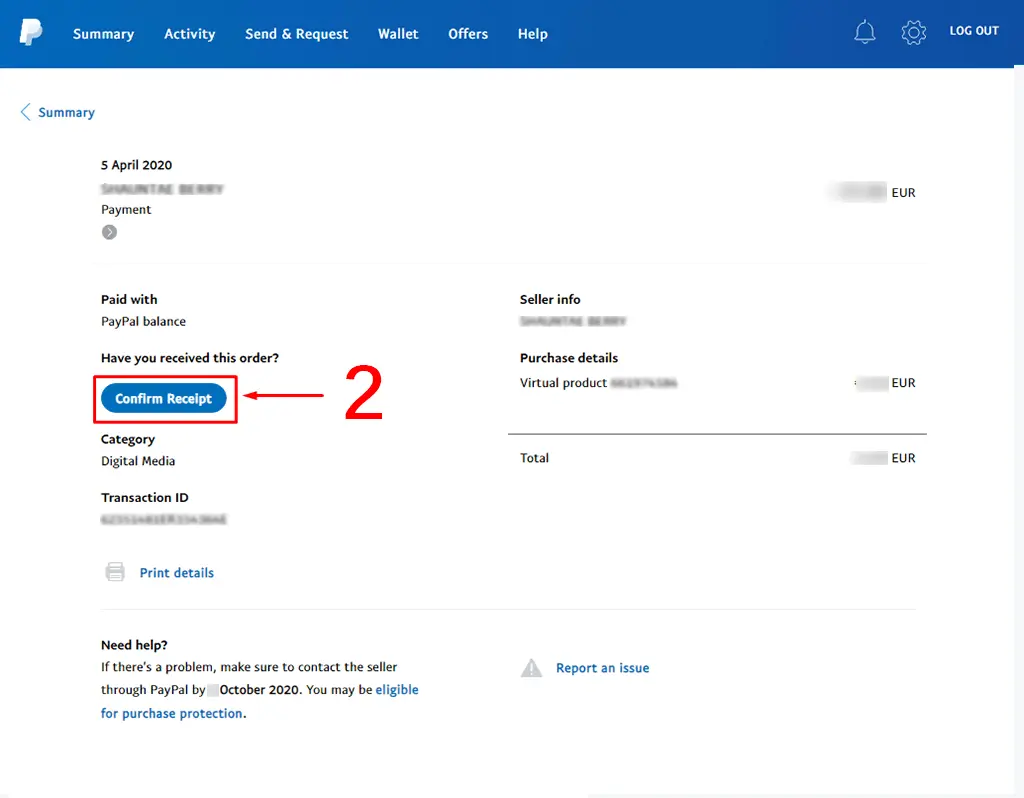Go back via the Summary link
This screenshot has height=798, width=1024.
(x=66, y=112)
